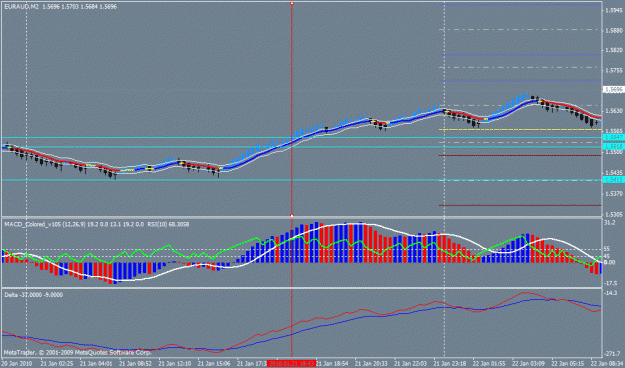Click the 22 Jan 05:15 time label
This screenshot has width=625, height=368.
pos(568,364)
